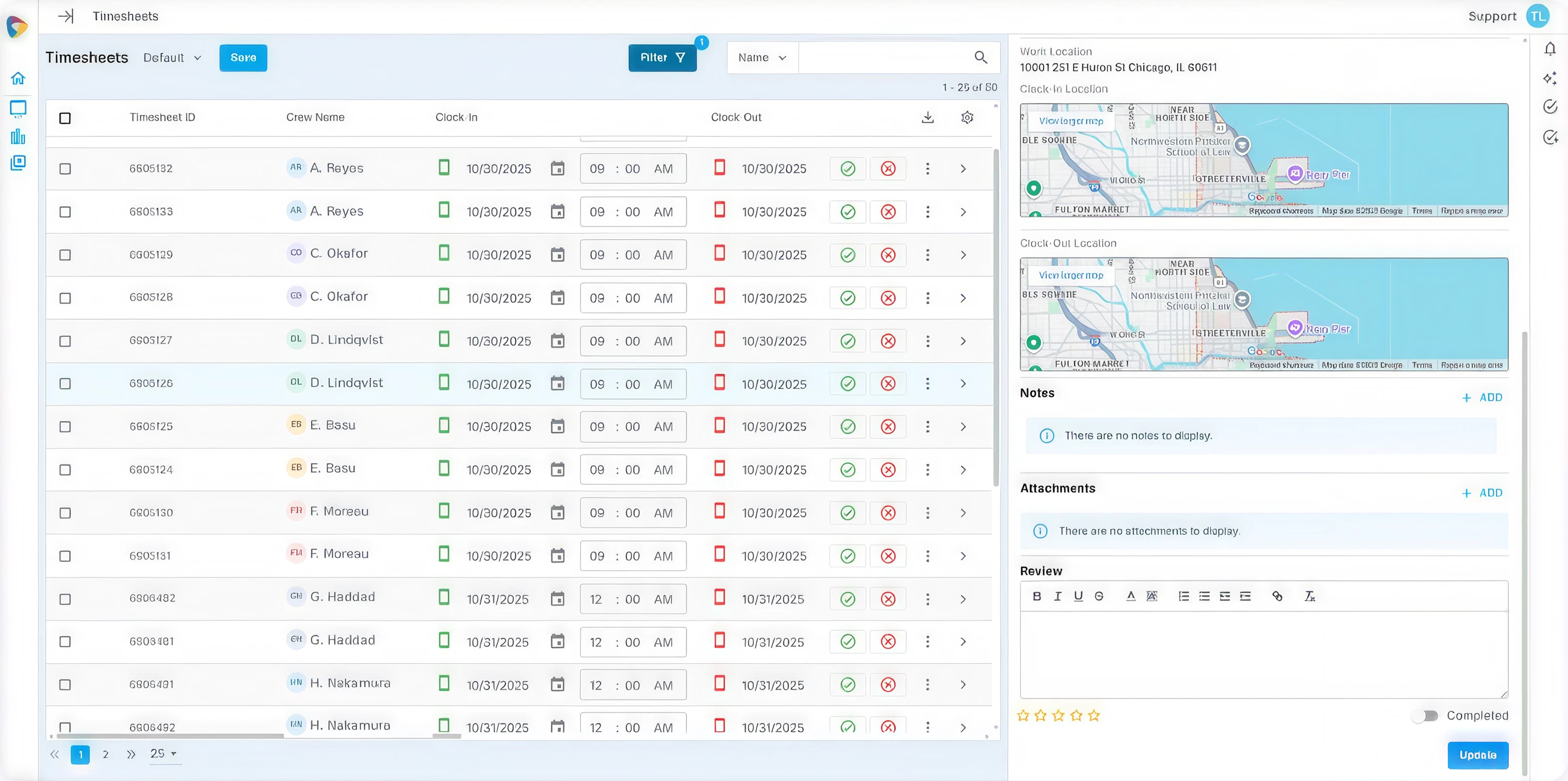The height and width of the screenshot is (781, 1568).
Task: Select checkbox for timesheet 6805127
Action: tap(65, 341)
